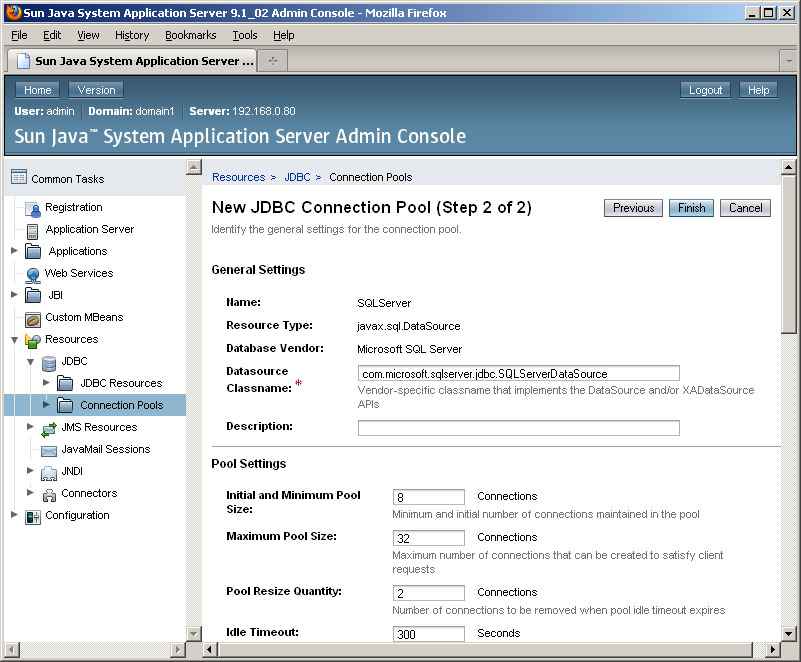Click the Idle Timeout field

coord(429,634)
